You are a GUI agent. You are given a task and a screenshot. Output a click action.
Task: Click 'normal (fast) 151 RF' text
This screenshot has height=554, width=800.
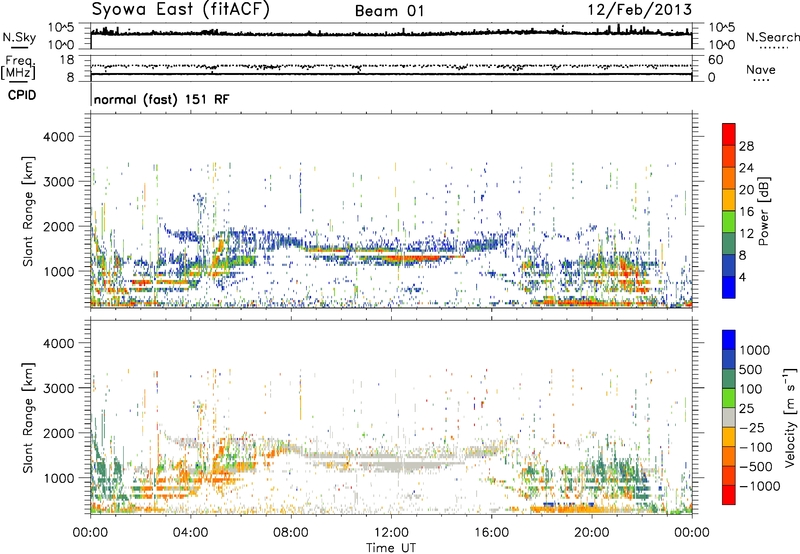point(162,99)
